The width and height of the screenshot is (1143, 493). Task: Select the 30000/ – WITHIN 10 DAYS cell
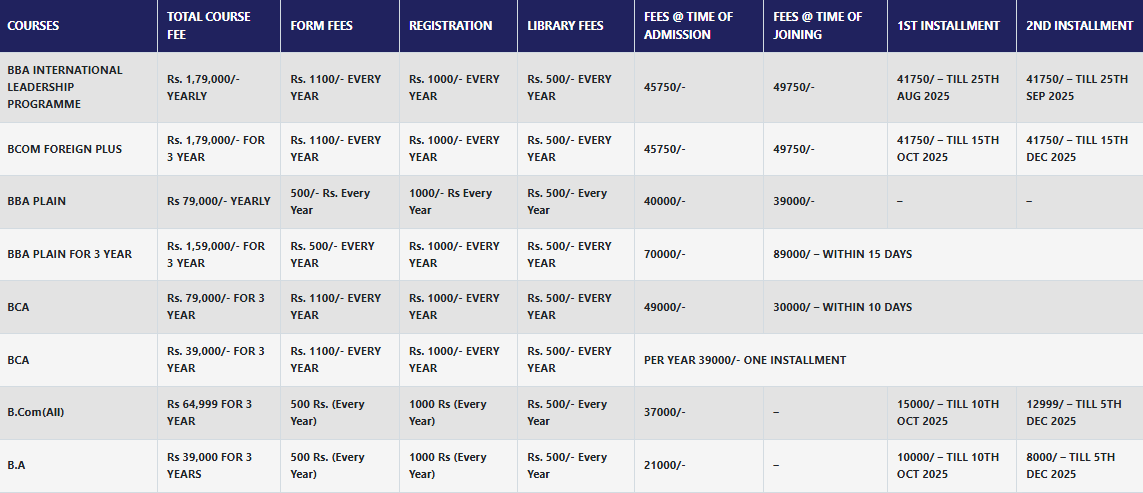(953, 307)
